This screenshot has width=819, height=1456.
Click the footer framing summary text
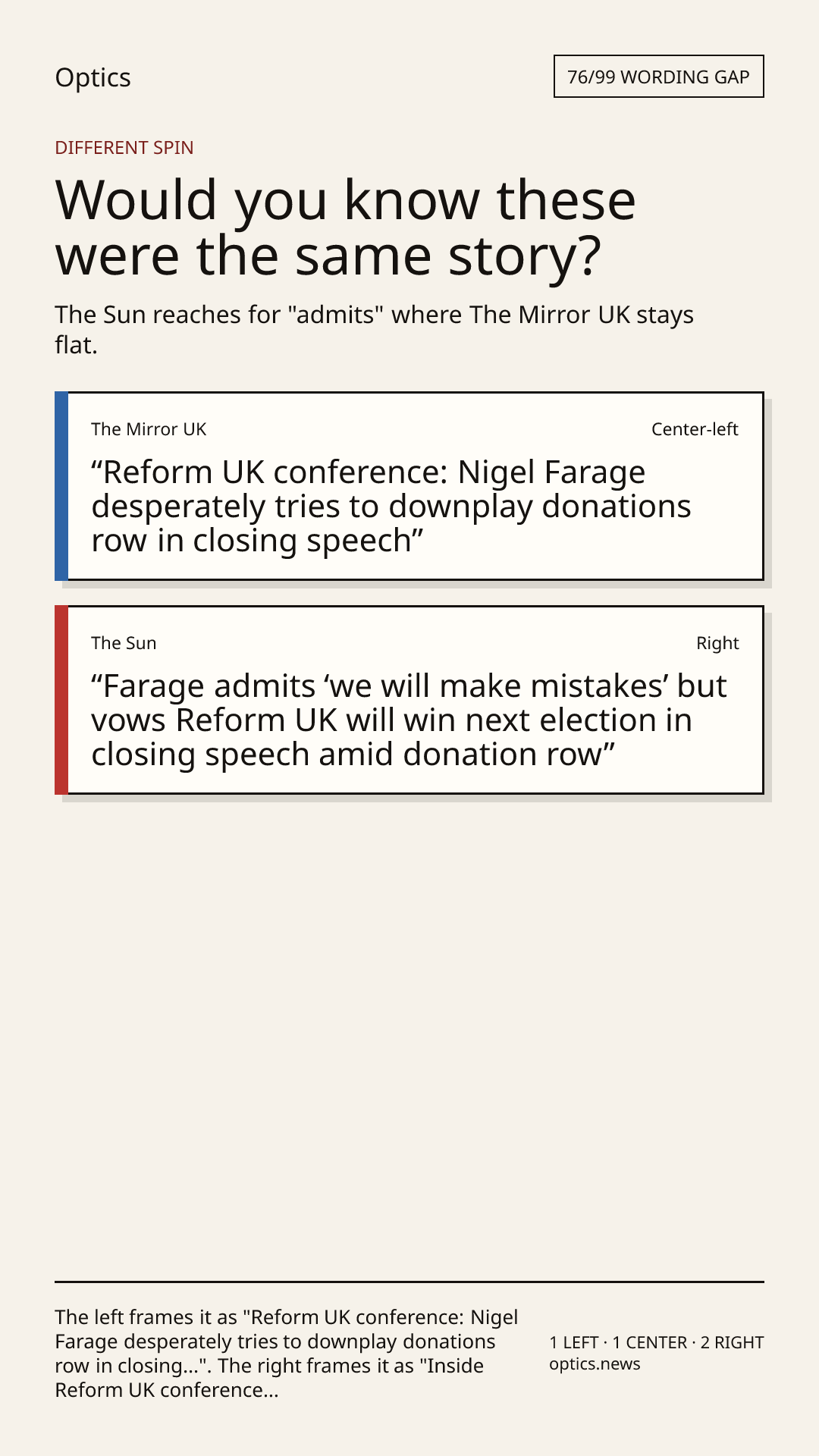tap(287, 1354)
